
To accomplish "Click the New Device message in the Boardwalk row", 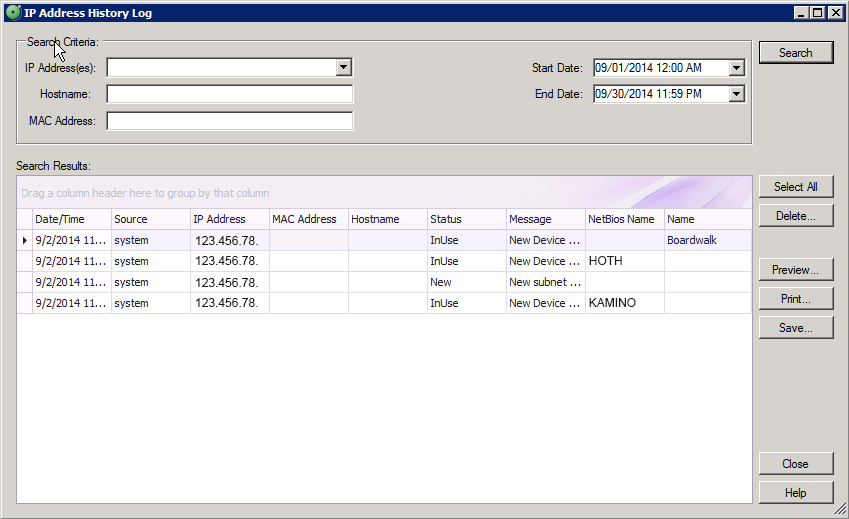I will [546, 240].
